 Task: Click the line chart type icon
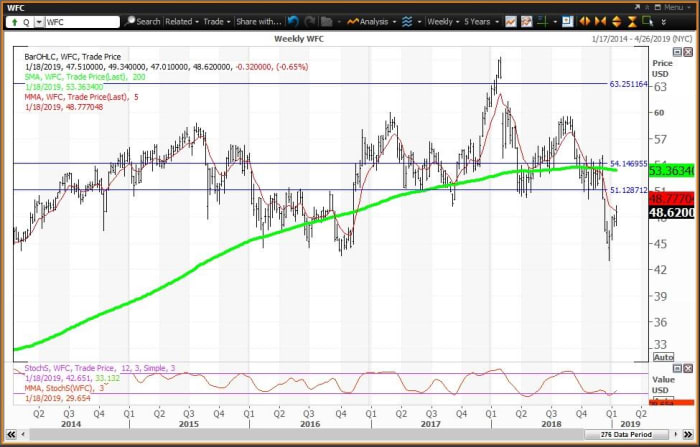click(511, 21)
